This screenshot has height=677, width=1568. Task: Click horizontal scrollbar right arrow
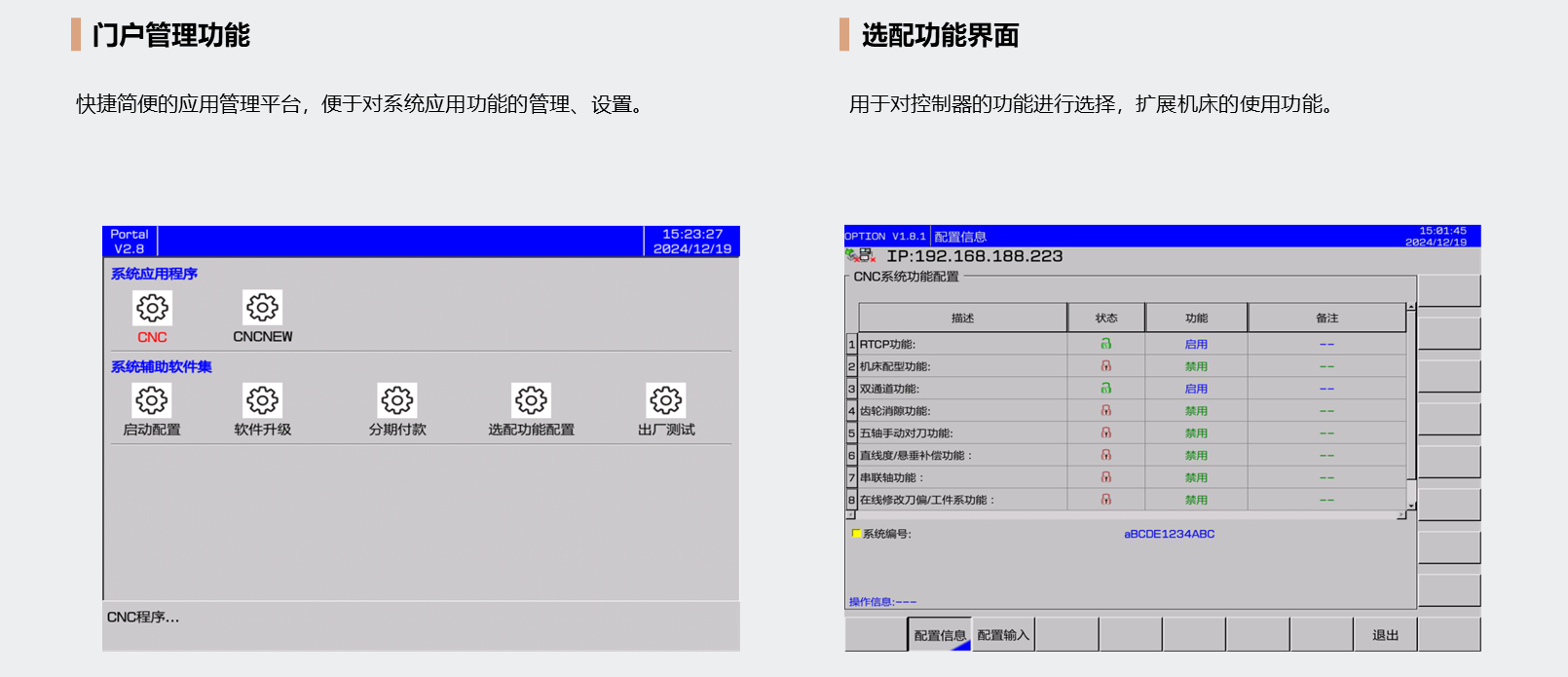point(1401,515)
